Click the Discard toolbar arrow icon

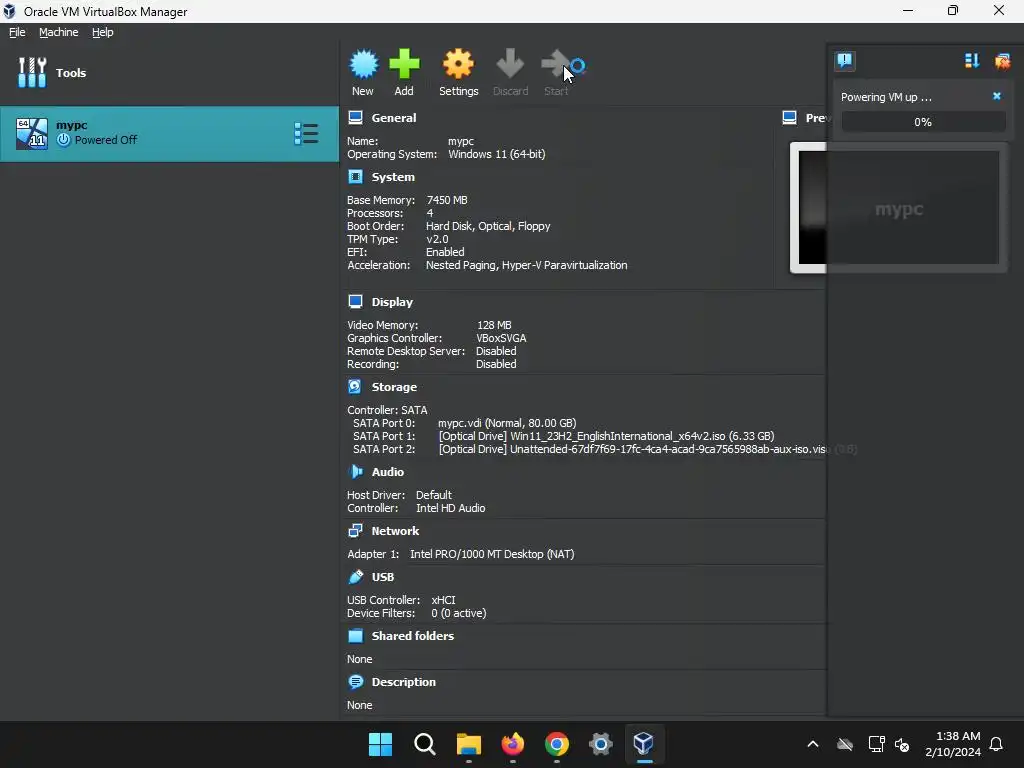(510, 64)
